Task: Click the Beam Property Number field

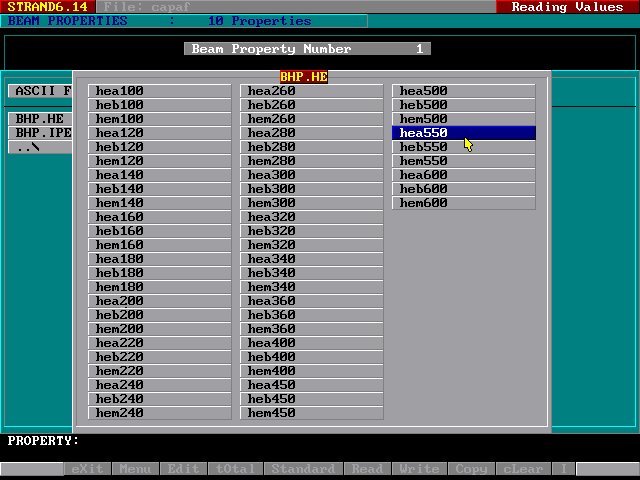Action: click(308, 49)
